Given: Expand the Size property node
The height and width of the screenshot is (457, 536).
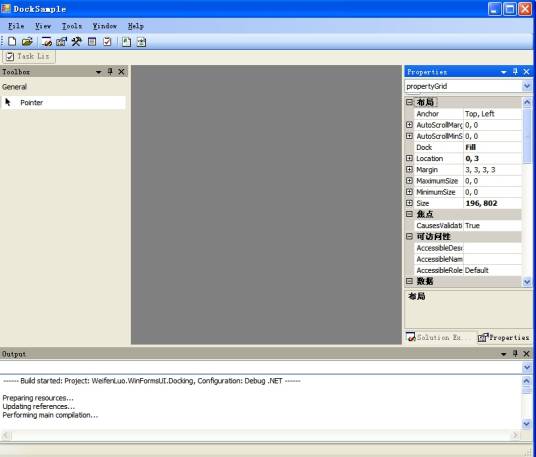Looking at the screenshot, I should click(x=409, y=203).
